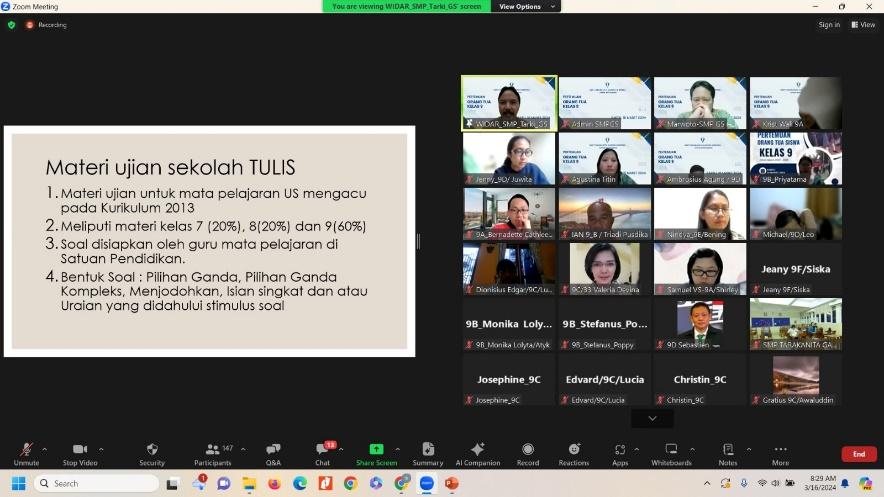Expand audio options arrow next to Unmute
This screenshot has height=497, width=884.
pos(45,449)
